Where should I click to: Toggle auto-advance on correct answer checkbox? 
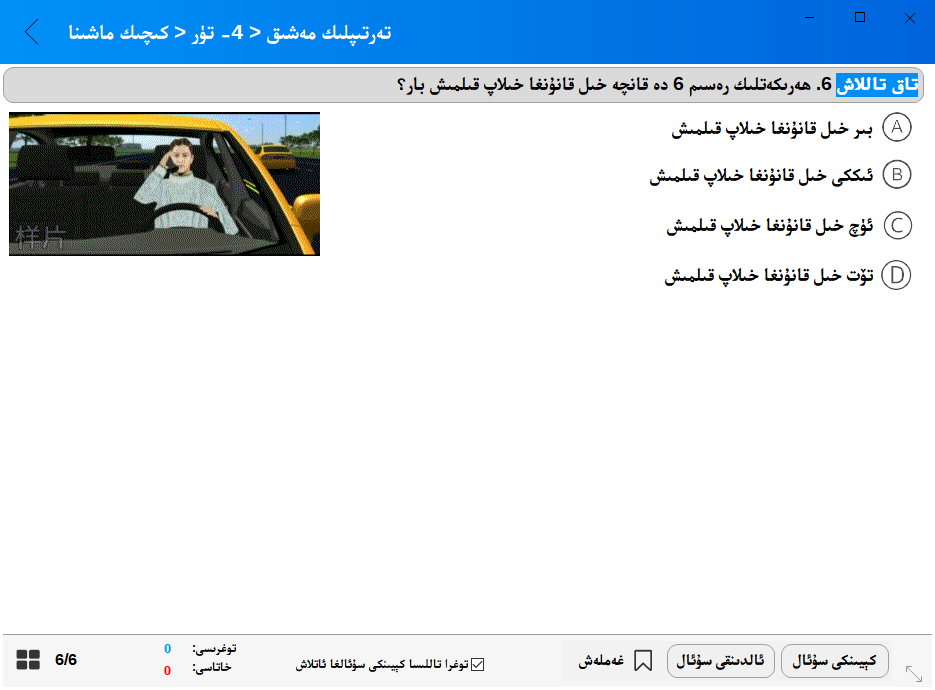pyautogui.click(x=477, y=664)
